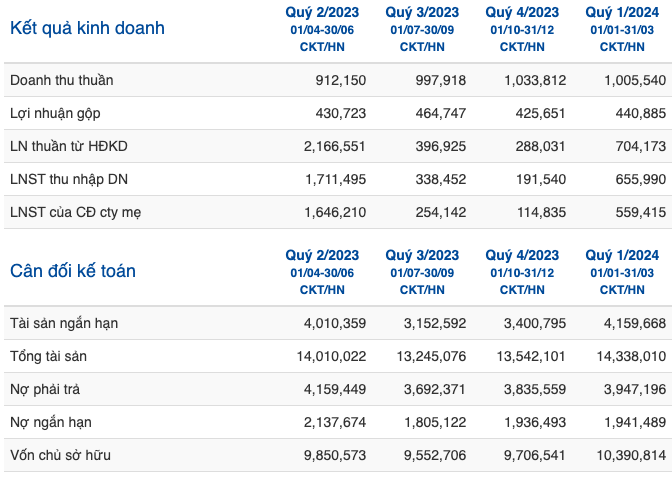Image resolution: width=672 pixels, height=477 pixels.
Task: Click the 'Tổng tài sản' row label
Action: [x=48, y=356]
